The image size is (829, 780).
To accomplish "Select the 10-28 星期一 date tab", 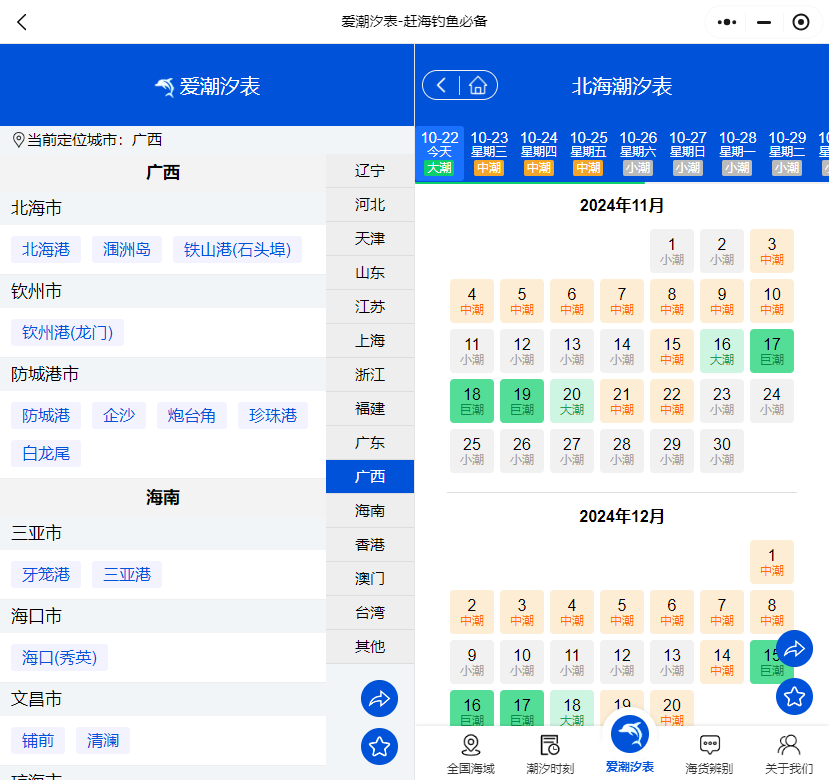I will point(738,153).
